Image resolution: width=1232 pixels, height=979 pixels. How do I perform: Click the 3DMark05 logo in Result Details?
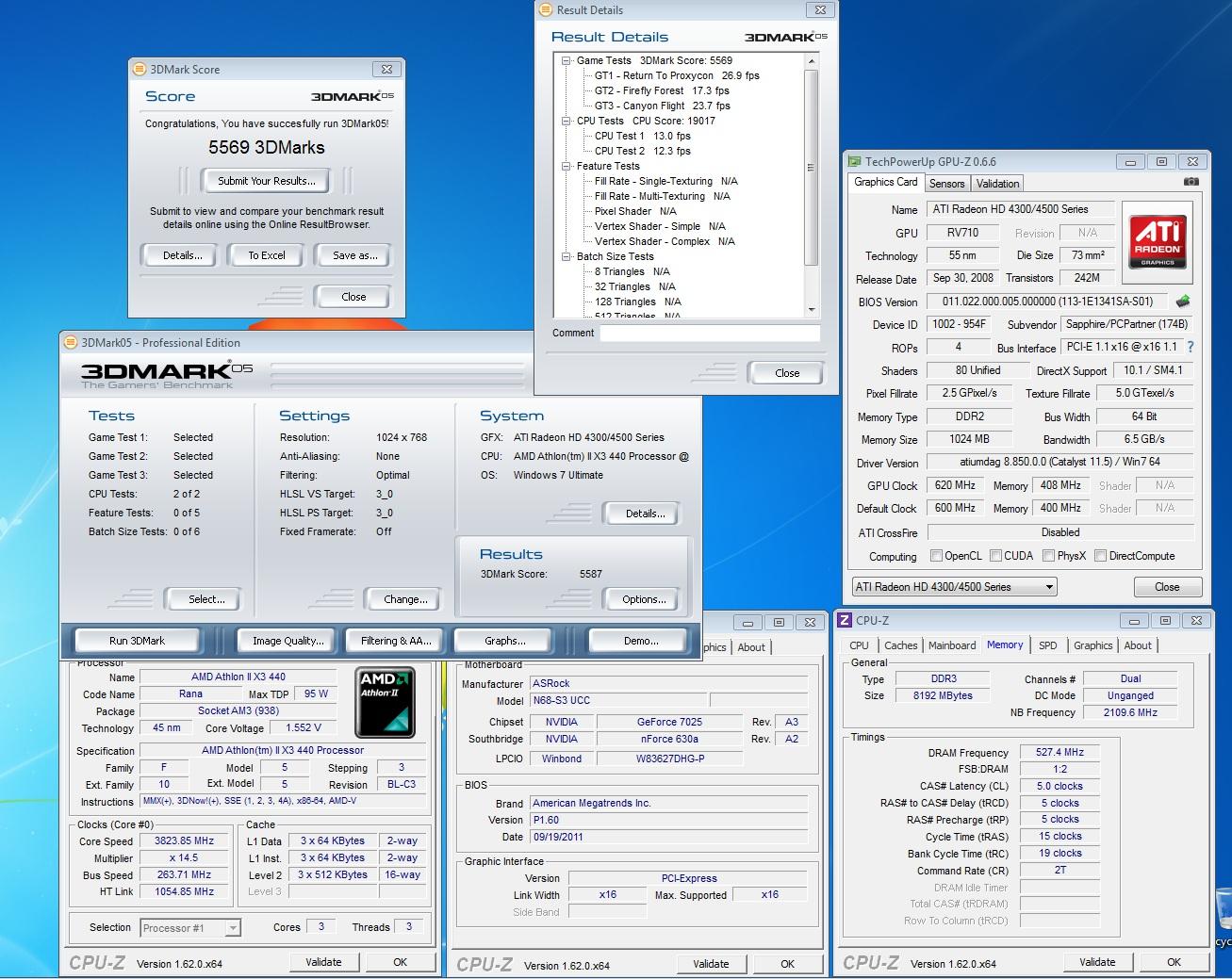tap(786, 37)
